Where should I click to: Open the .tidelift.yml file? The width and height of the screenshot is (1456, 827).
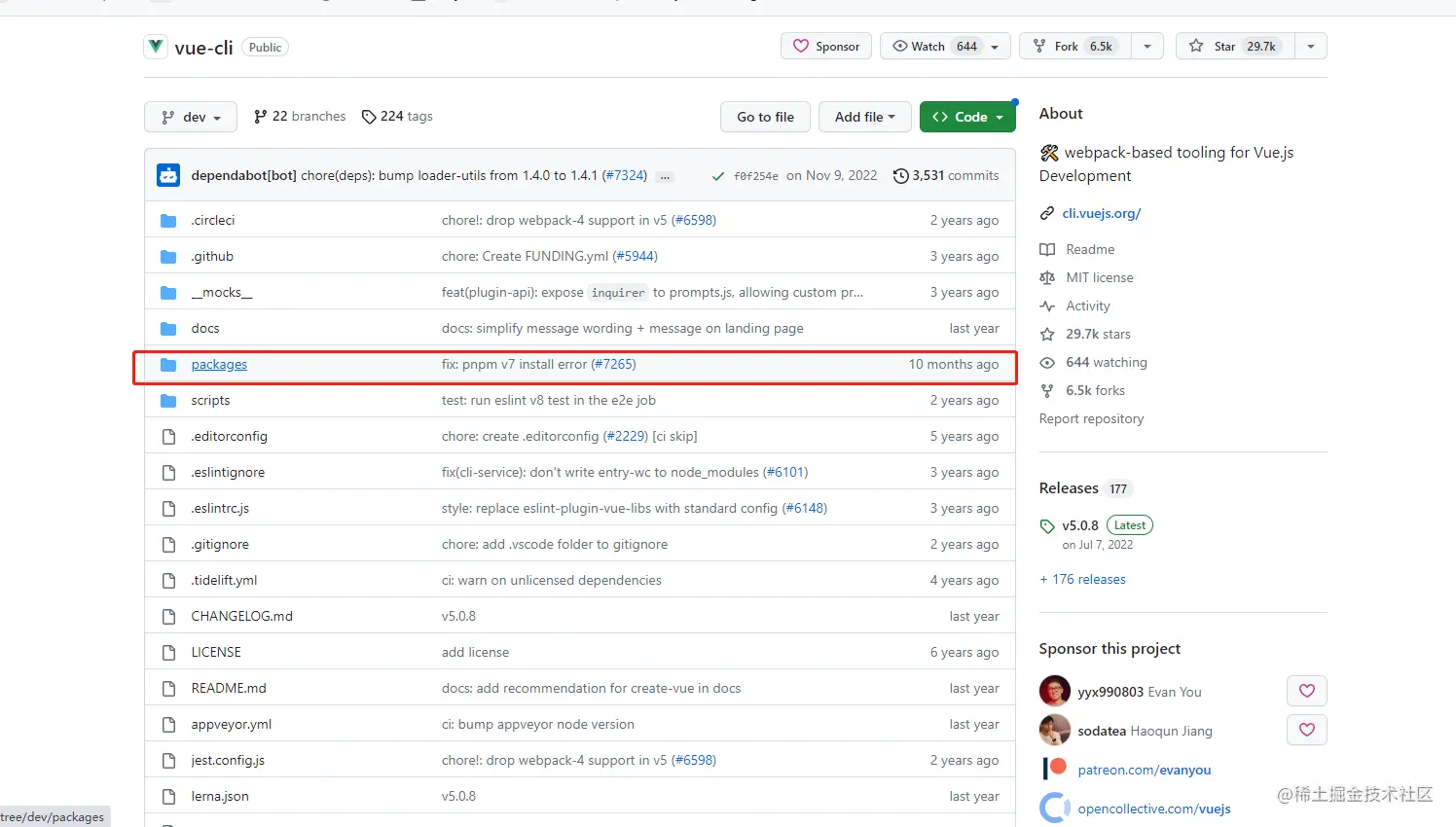(224, 581)
